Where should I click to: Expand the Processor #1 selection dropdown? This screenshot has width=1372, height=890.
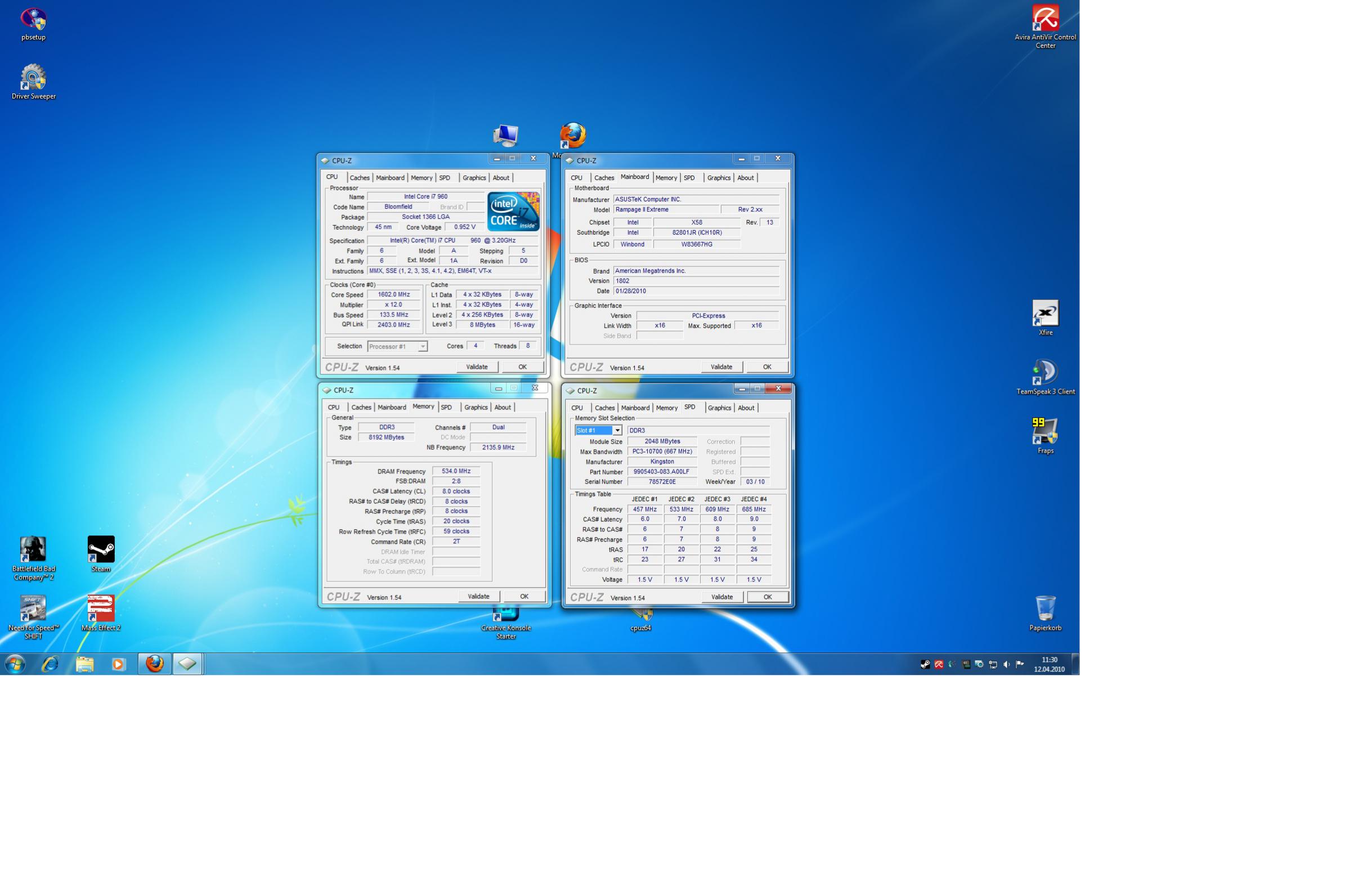pos(423,347)
